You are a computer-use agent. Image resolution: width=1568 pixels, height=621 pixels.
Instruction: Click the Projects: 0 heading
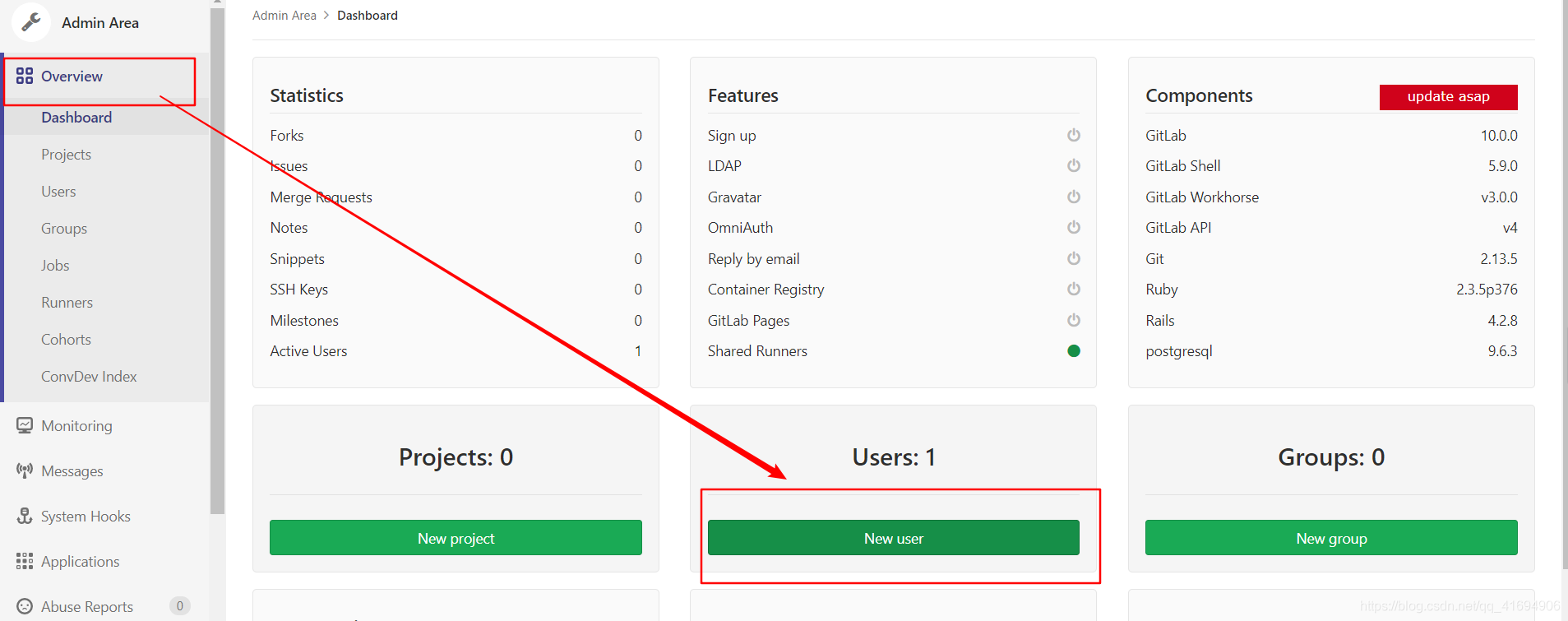[x=456, y=457]
